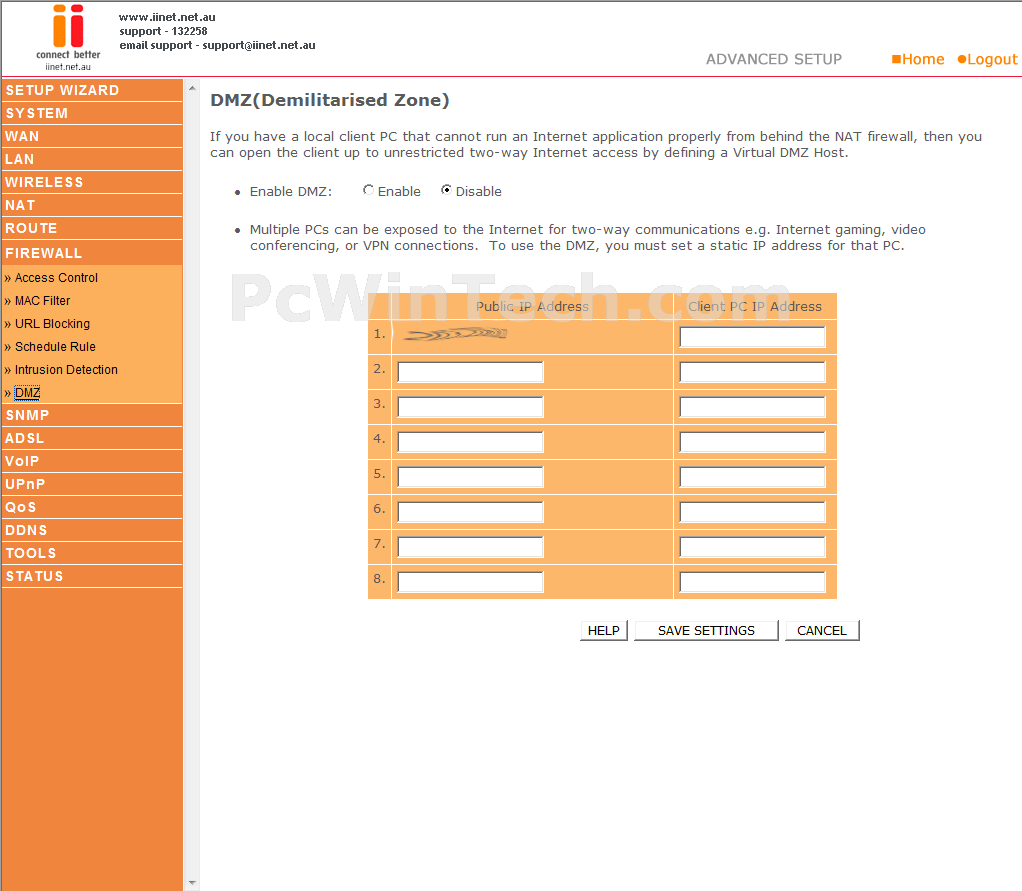Viewport: 1022px width, 891px height.
Task: Click the 'Enable DMZ:' label text
Action: click(291, 192)
